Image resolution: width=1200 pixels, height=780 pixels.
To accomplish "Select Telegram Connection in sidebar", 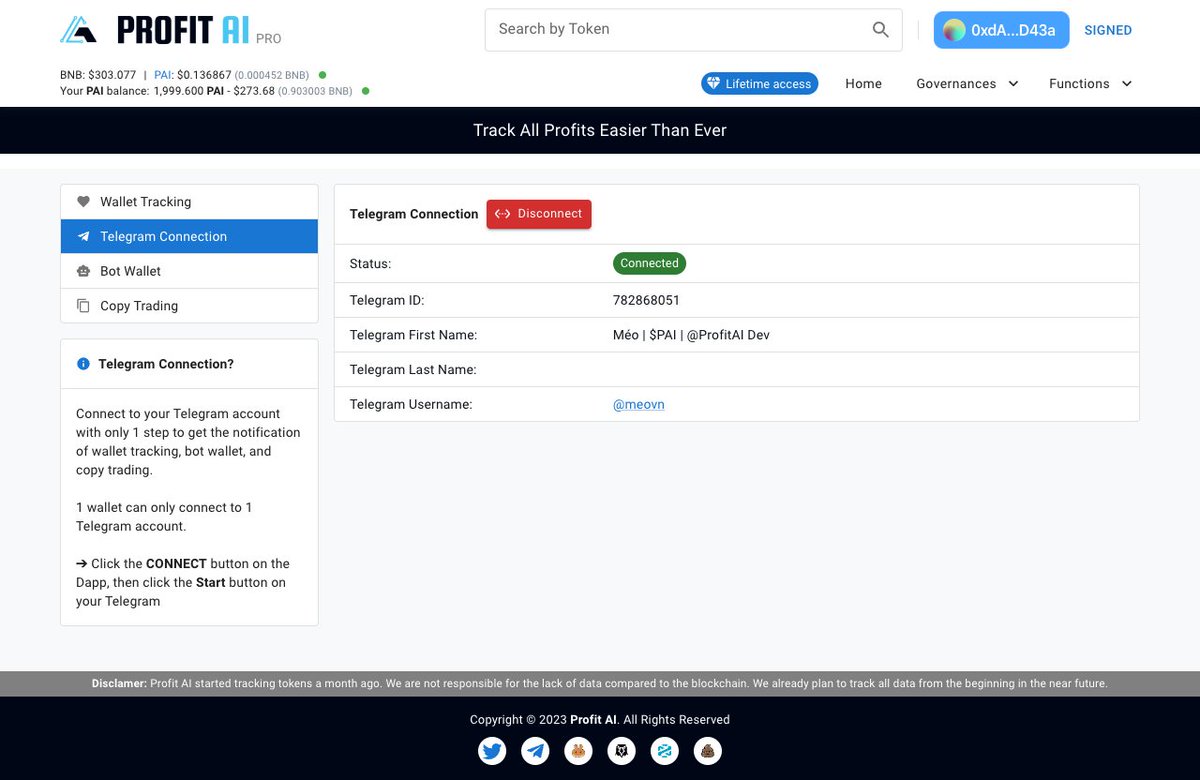I will pos(189,236).
